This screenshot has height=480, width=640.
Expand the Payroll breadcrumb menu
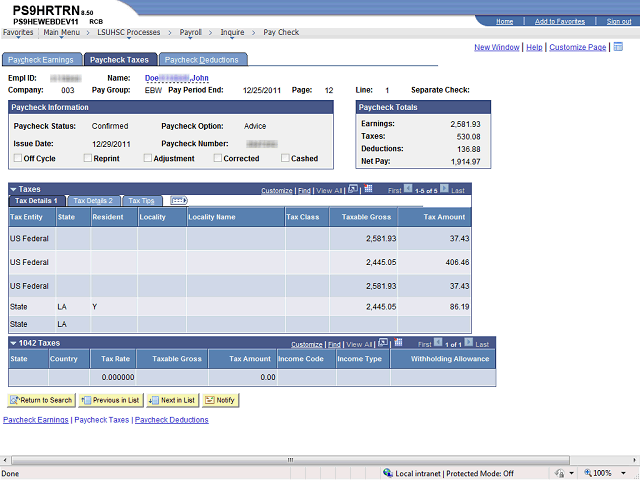[191, 33]
